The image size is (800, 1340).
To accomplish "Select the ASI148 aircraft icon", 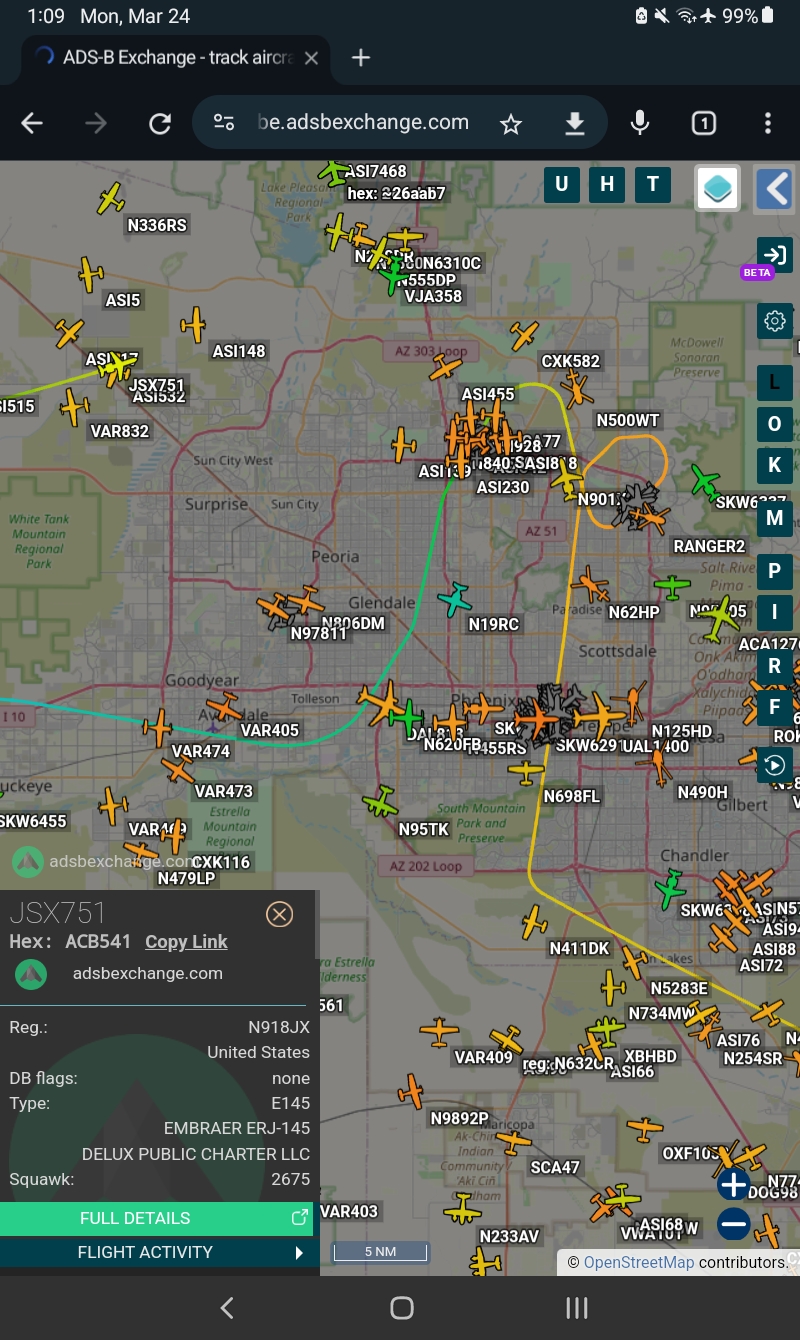I will click(x=193, y=325).
